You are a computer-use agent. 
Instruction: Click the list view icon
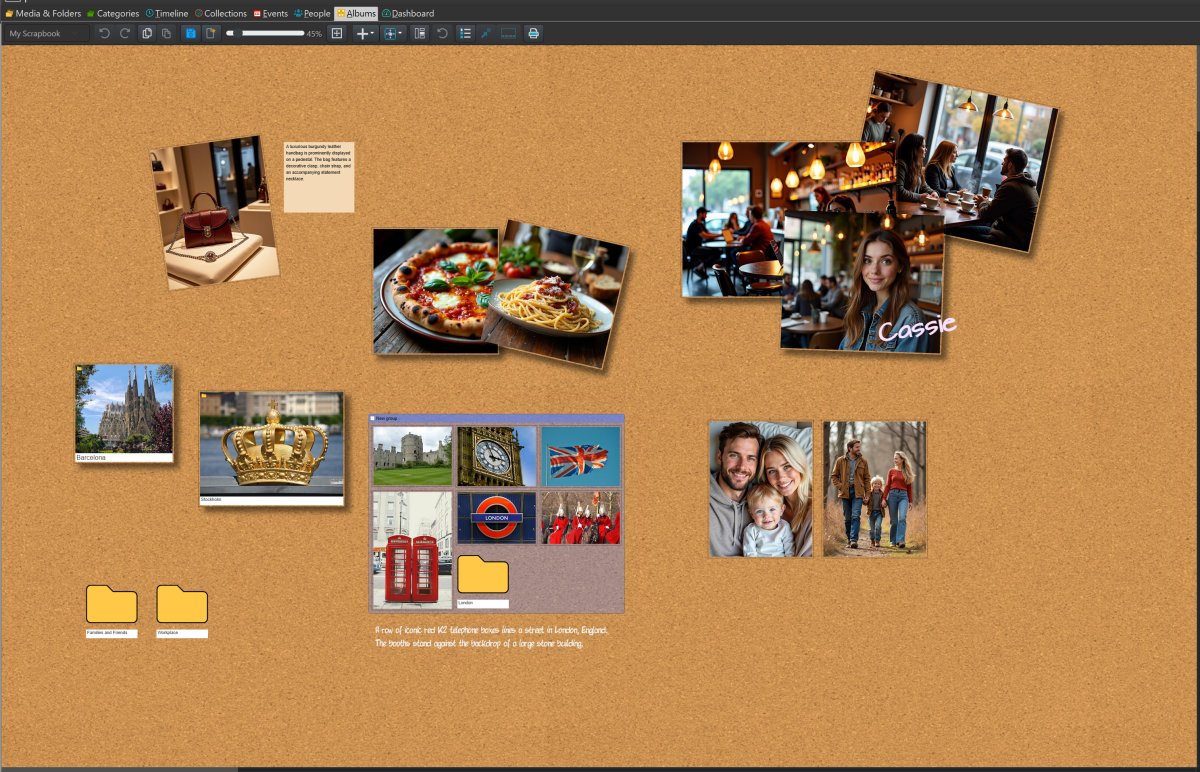click(465, 33)
